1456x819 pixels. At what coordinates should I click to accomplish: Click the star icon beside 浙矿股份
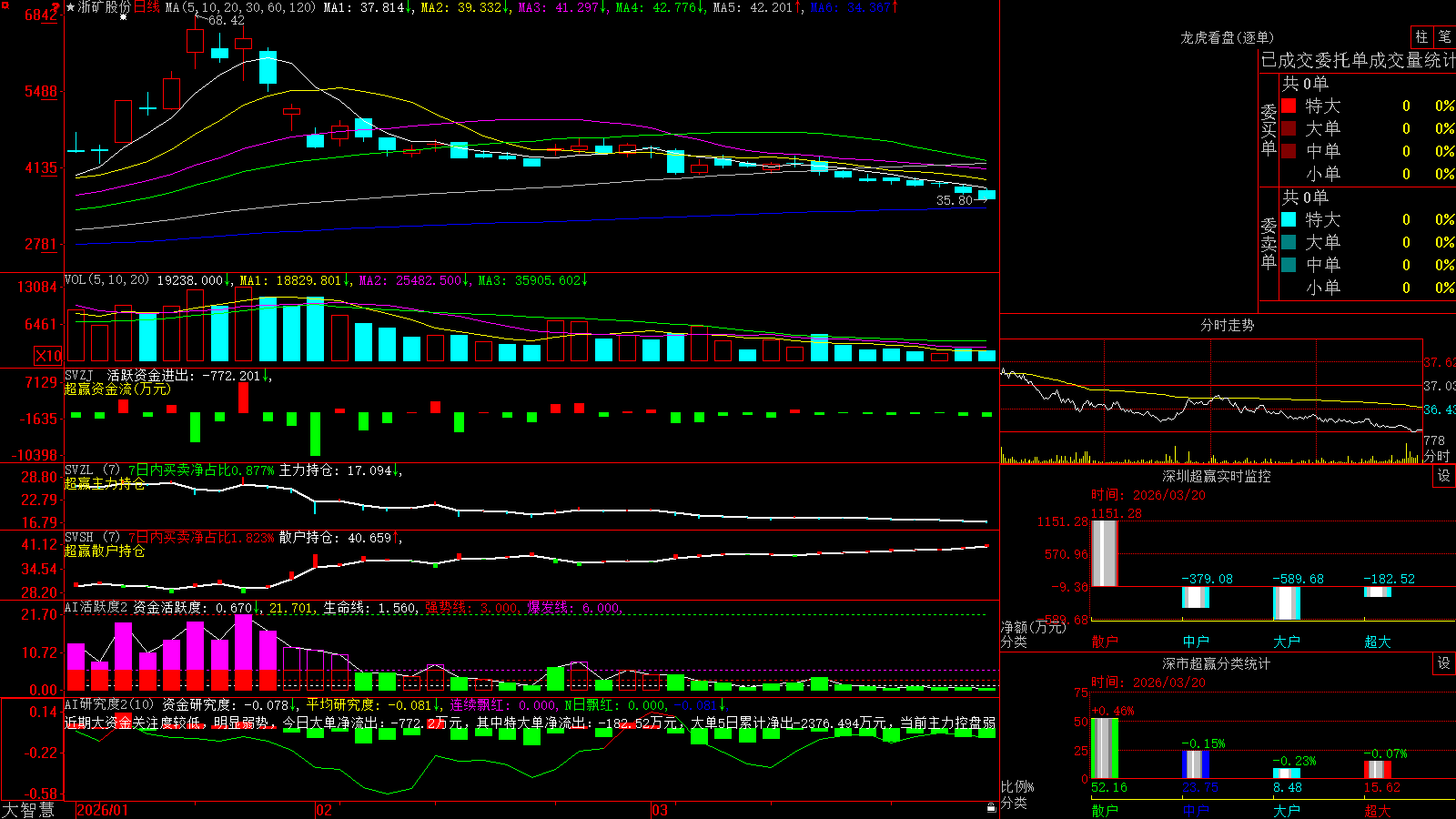(x=70, y=7)
